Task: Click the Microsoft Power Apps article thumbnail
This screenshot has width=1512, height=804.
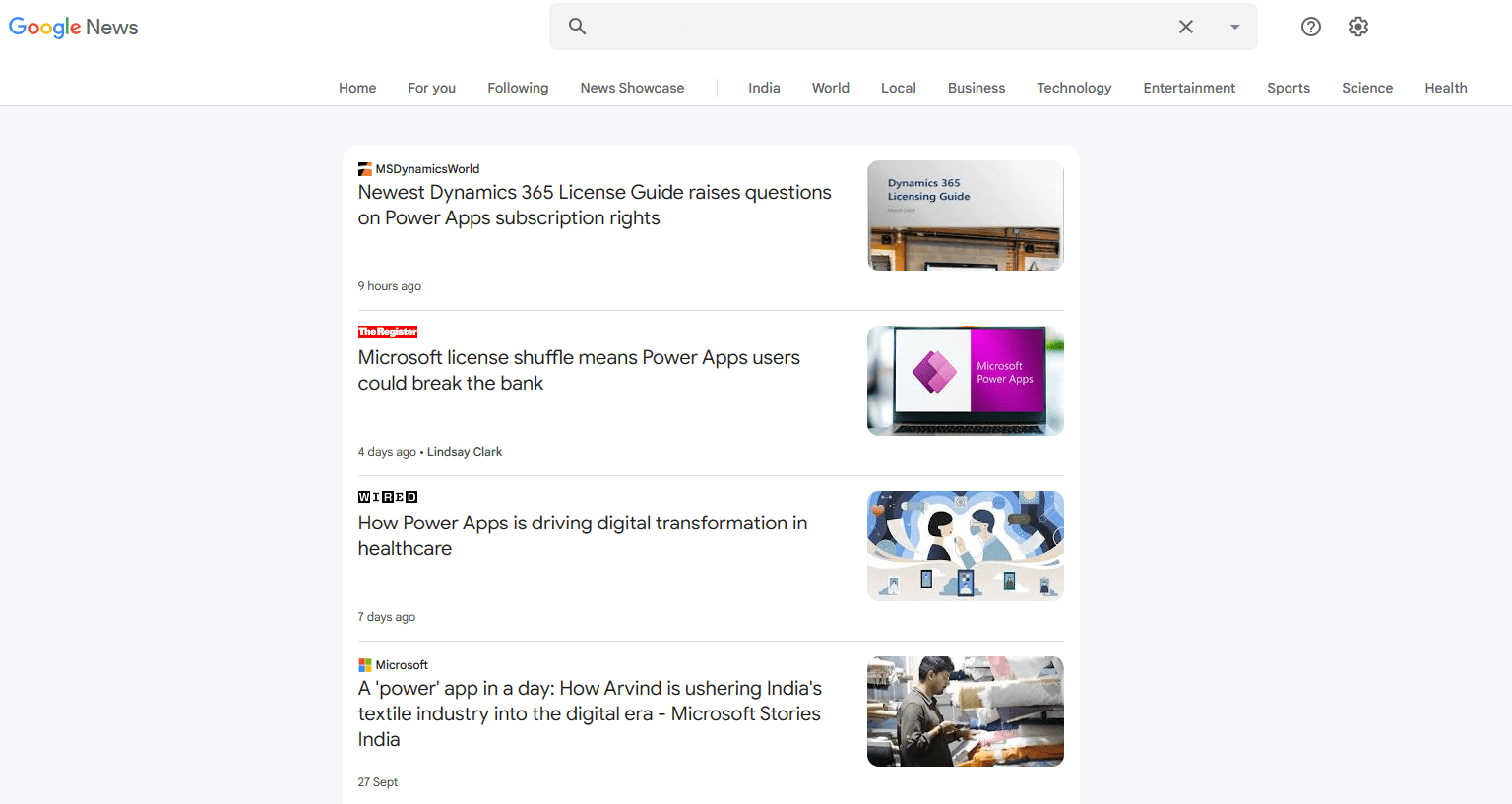Action: click(965, 381)
